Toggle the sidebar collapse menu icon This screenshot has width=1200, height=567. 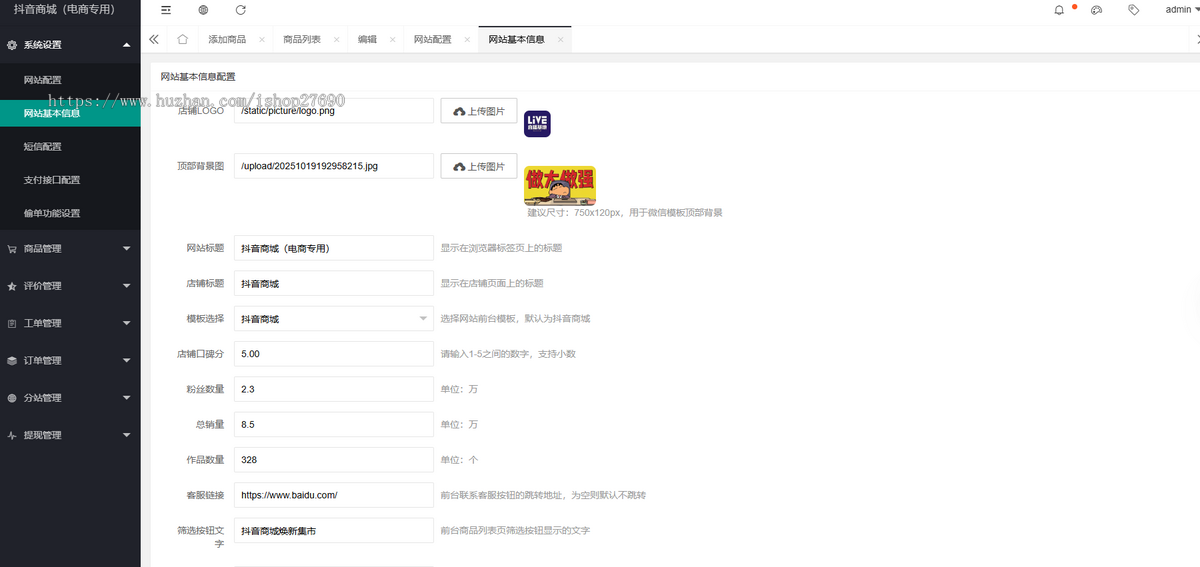[x=166, y=10]
